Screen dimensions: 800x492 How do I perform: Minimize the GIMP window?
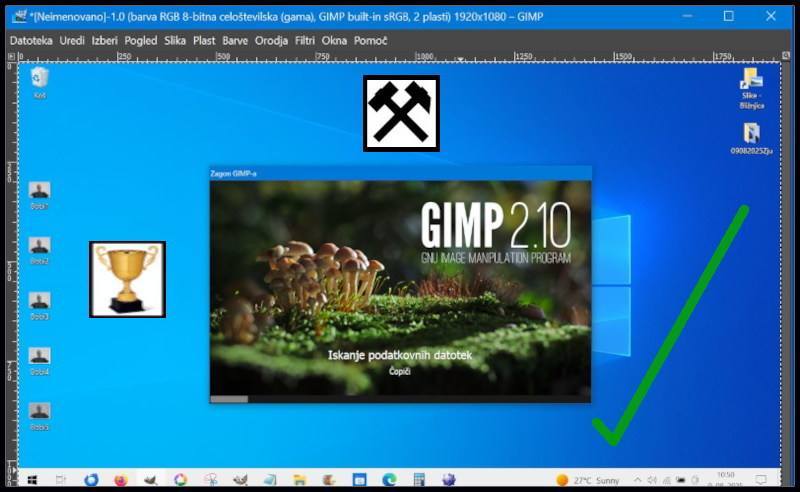(x=687, y=16)
